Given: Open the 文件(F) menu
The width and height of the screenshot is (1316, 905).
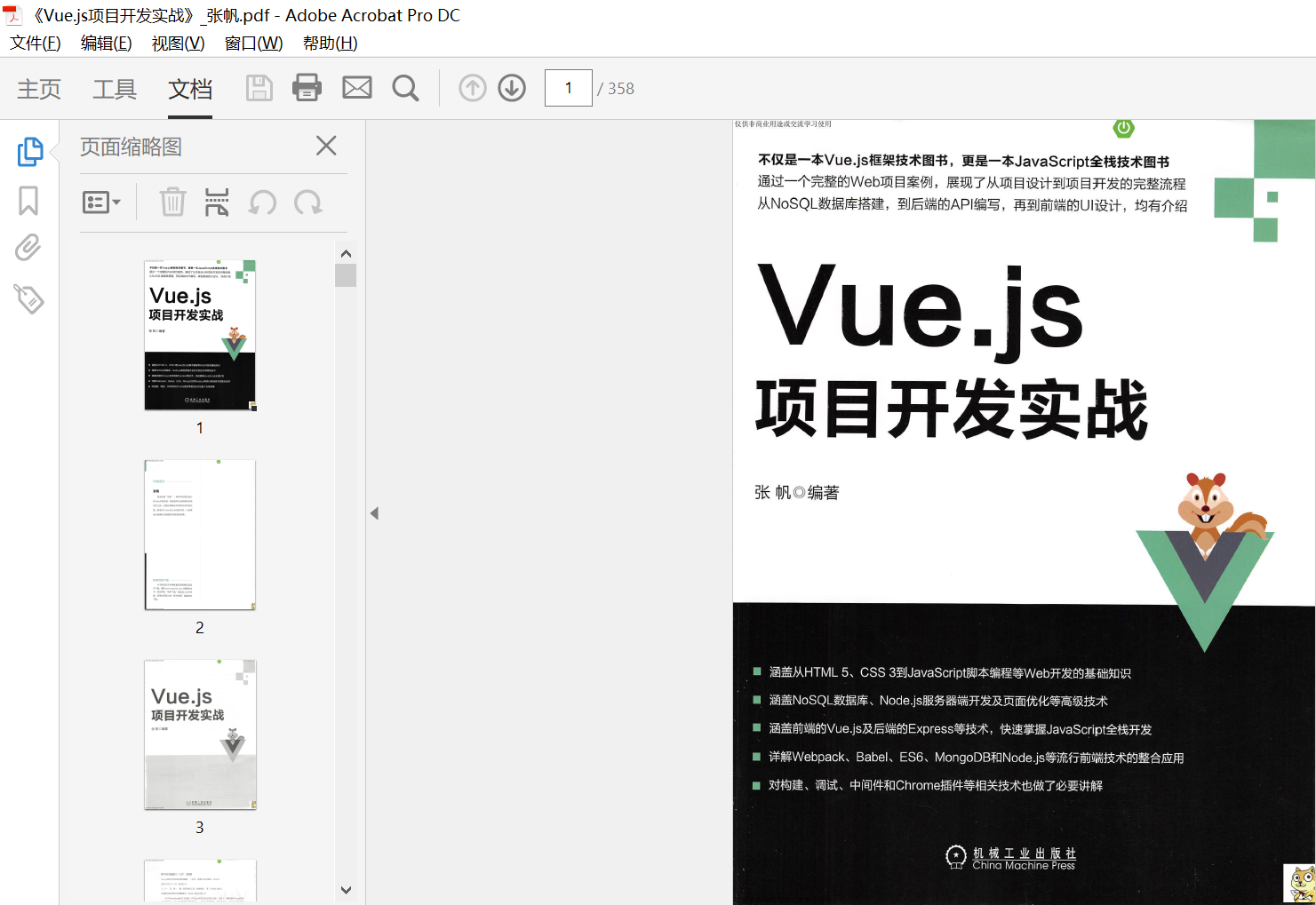Looking at the screenshot, I should pyautogui.click(x=36, y=43).
